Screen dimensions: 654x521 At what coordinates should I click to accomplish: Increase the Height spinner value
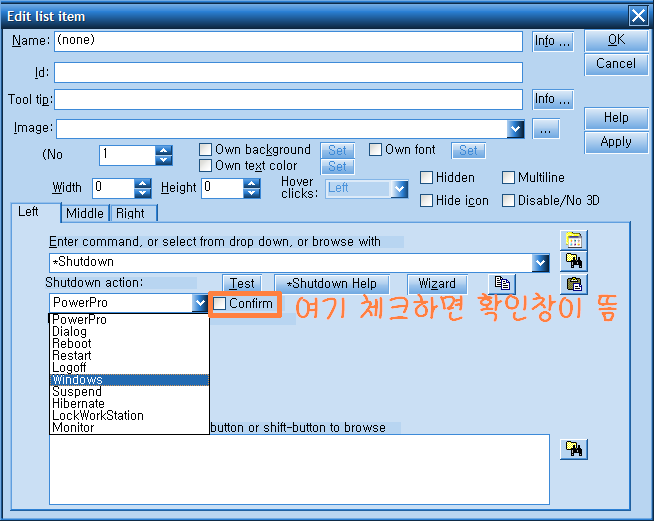pos(252,183)
